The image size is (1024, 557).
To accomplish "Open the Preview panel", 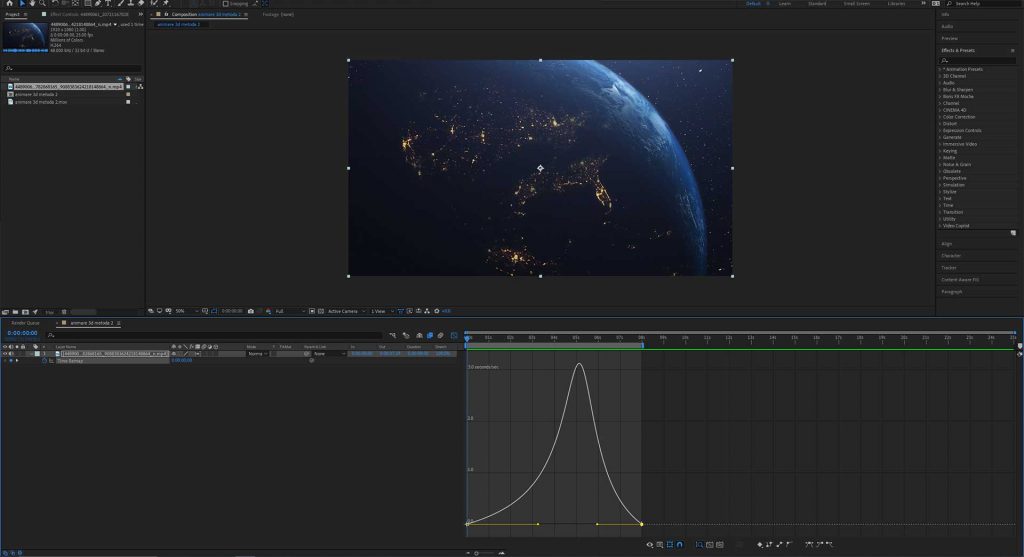I will pyautogui.click(x=950, y=39).
